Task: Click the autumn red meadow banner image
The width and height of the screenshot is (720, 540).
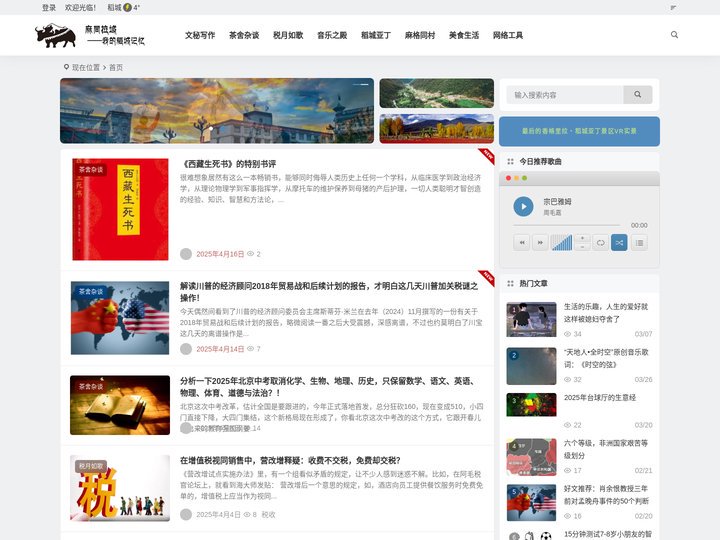Action: (x=437, y=129)
